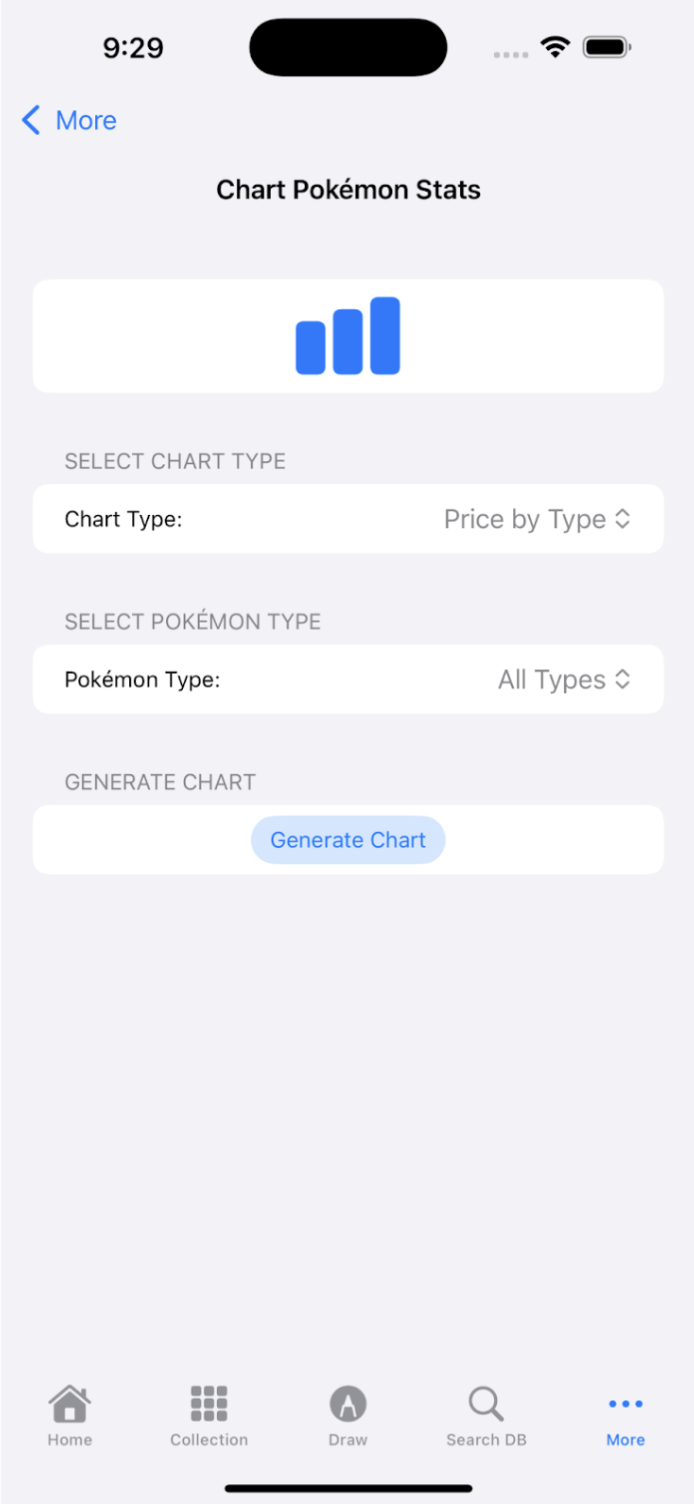Open the More ellipsis icon
This screenshot has height=1504, width=694.
pos(624,1404)
